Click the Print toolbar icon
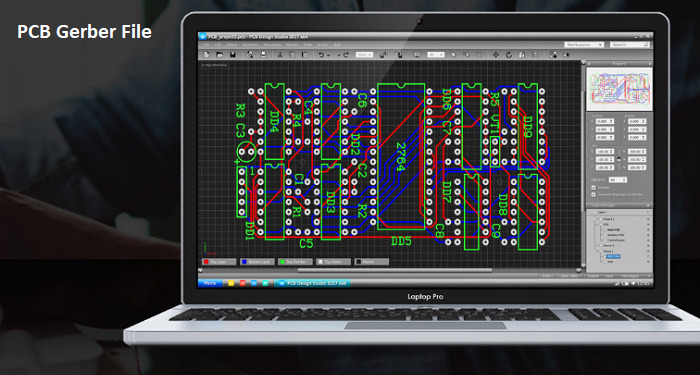Screen dimensions: 700x375 [x=263, y=54]
